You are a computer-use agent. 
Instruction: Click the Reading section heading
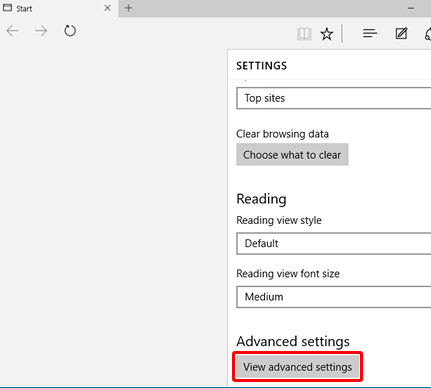(x=261, y=199)
